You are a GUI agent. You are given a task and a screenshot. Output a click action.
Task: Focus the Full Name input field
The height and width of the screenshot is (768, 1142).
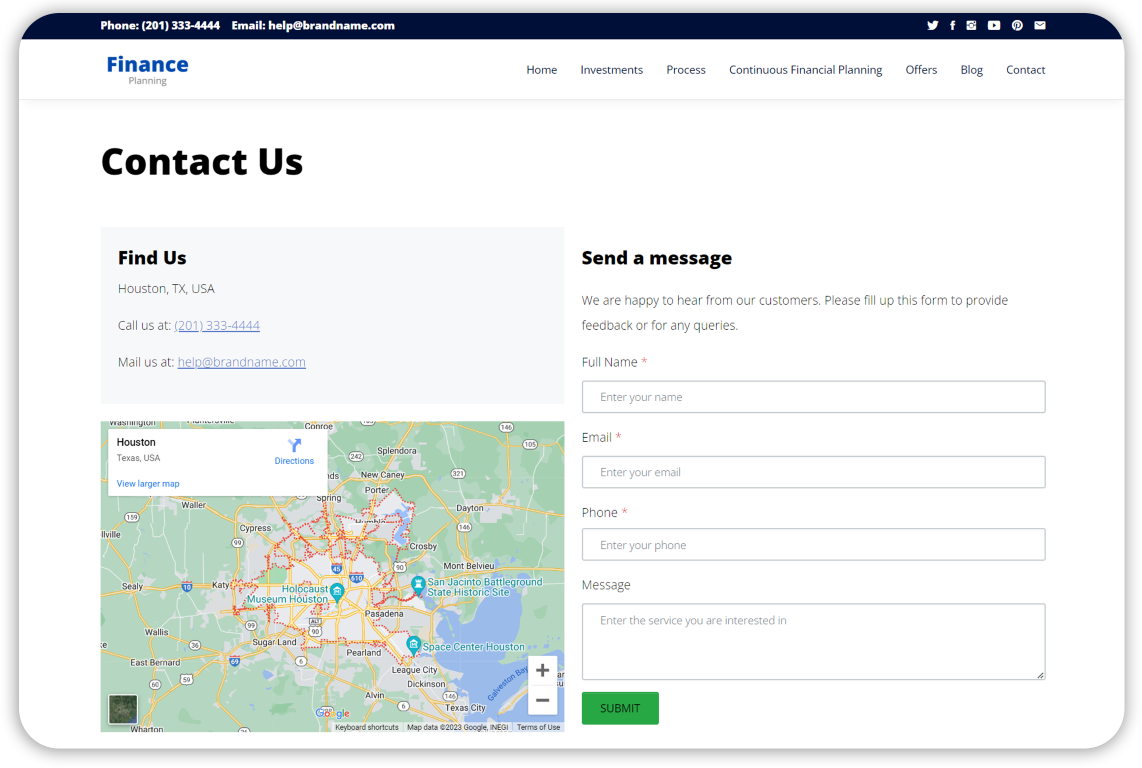pos(814,397)
